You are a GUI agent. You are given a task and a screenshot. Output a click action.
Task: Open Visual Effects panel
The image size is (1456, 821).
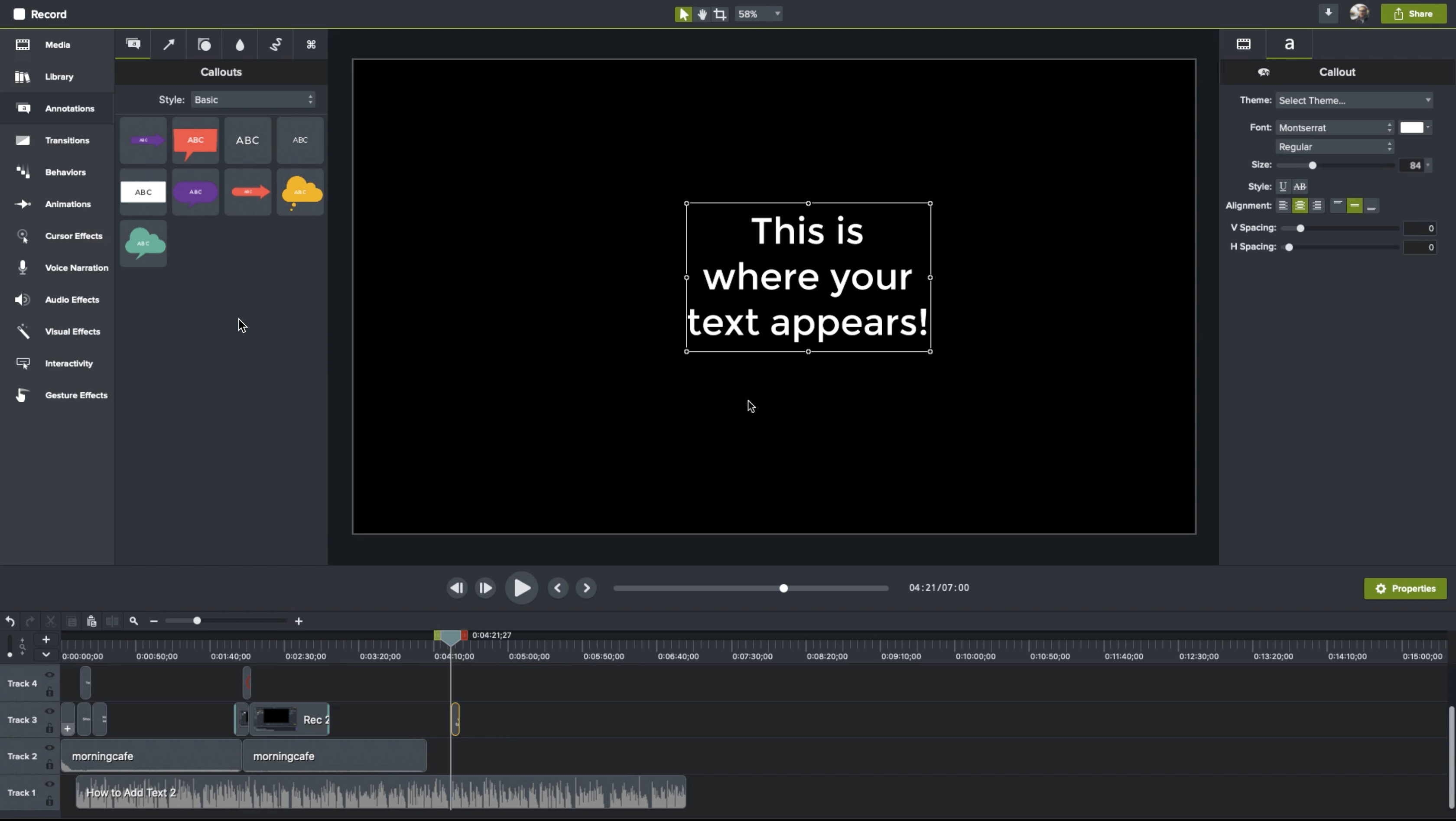tap(71, 331)
